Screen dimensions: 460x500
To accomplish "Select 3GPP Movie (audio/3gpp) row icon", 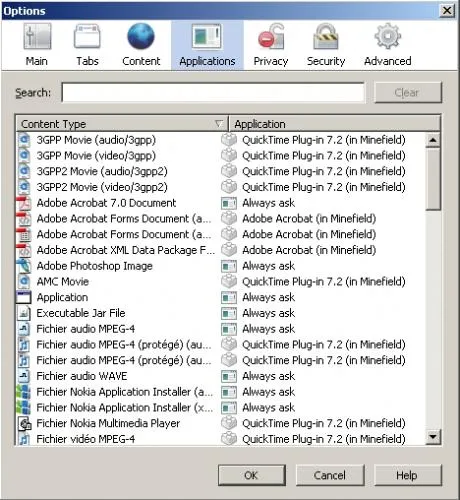I will coord(24,140).
